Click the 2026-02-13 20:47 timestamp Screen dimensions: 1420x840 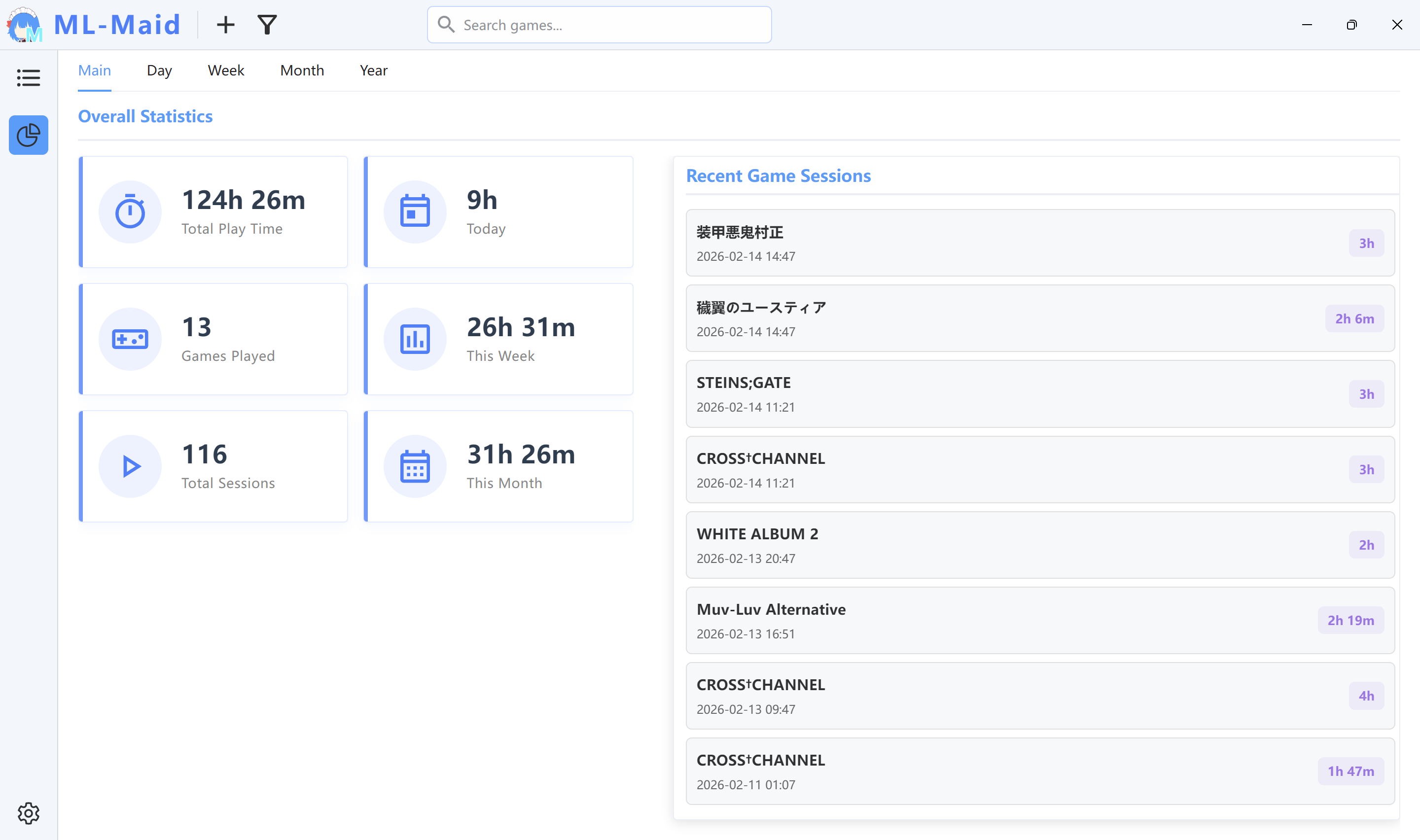click(745, 559)
